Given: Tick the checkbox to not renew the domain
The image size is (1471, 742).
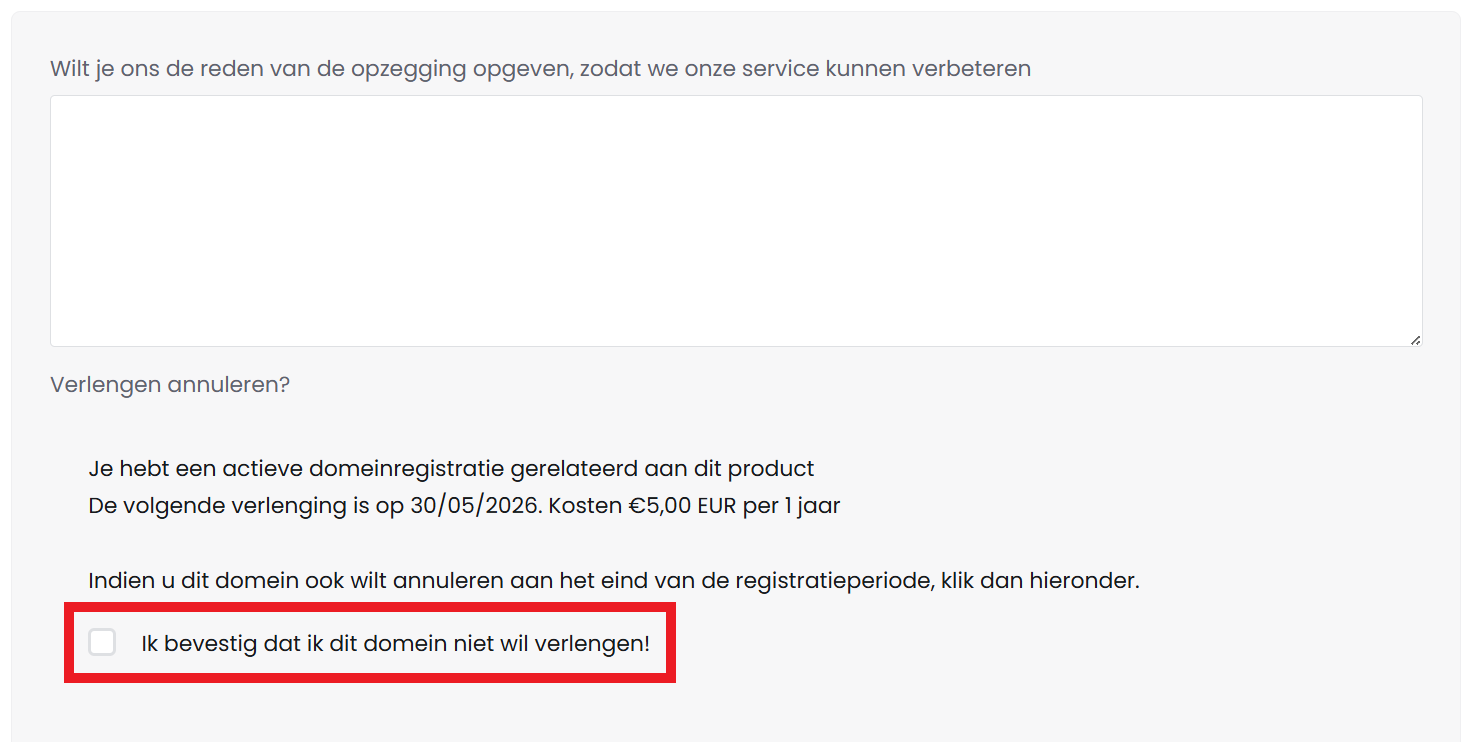Looking at the screenshot, I should click(x=102, y=642).
